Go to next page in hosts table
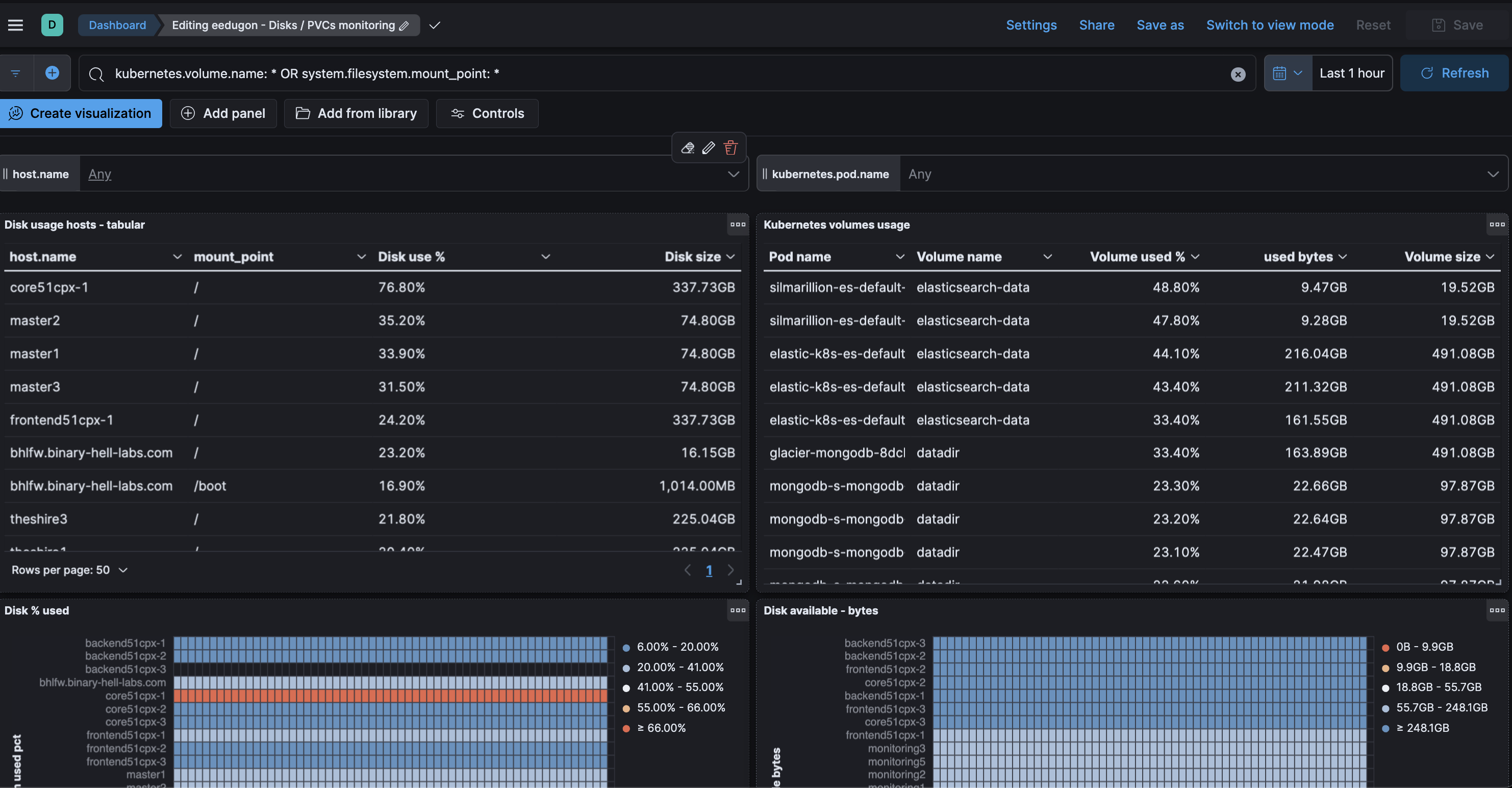The image size is (1512, 788). 731,570
